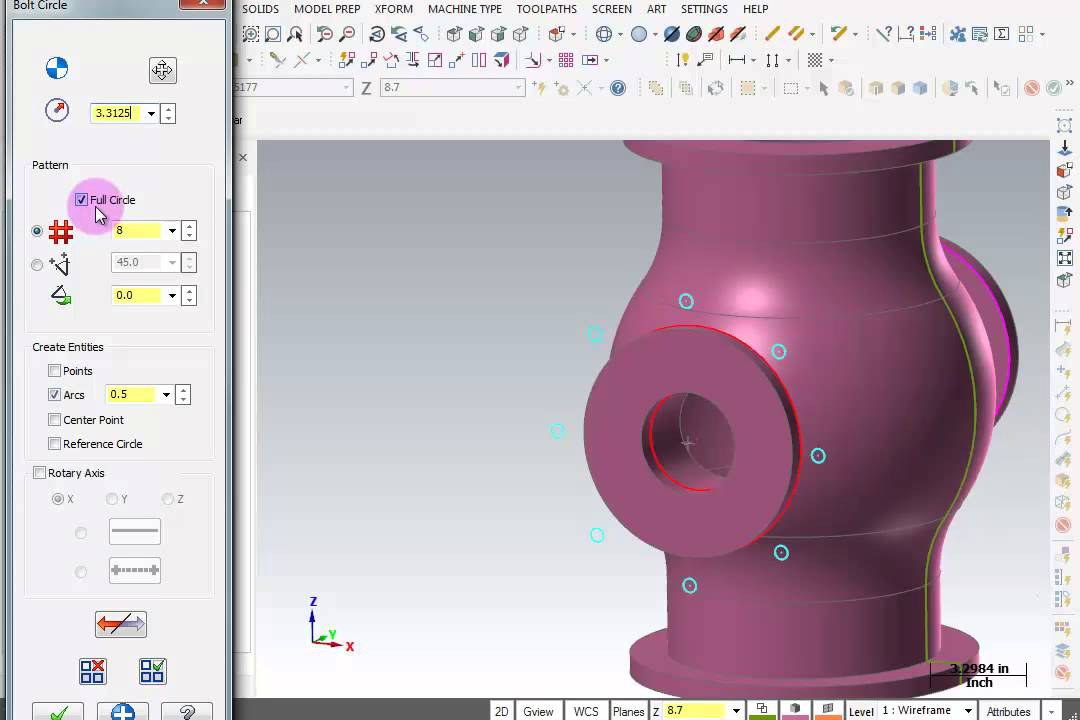This screenshot has width=1080, height=720.
Task: Open the Level Wireframe dropdown
Action: pyautogui.click(x=968, y=710)
